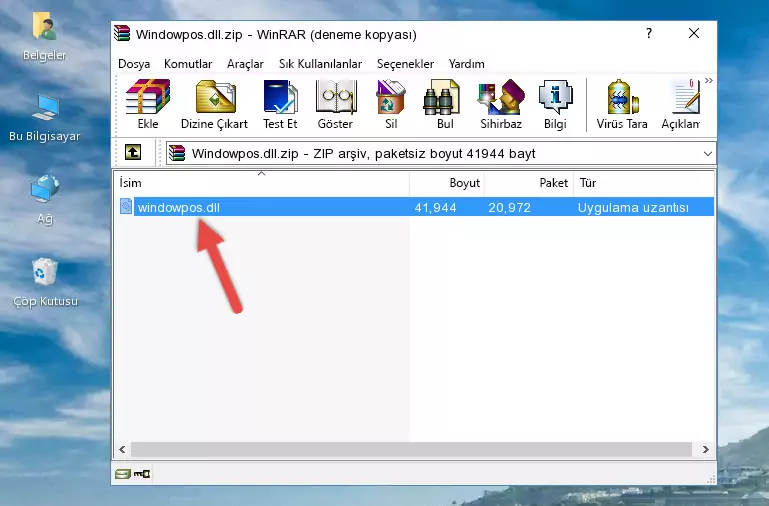Open the address bar path dropdown
The height and width of the screenshot is (506, 769).
(x=707, y=153)
